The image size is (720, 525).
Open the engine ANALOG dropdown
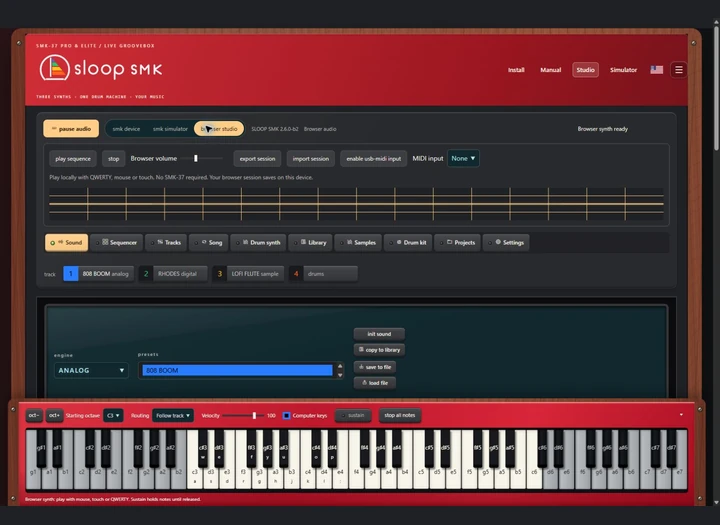(91, 370)
